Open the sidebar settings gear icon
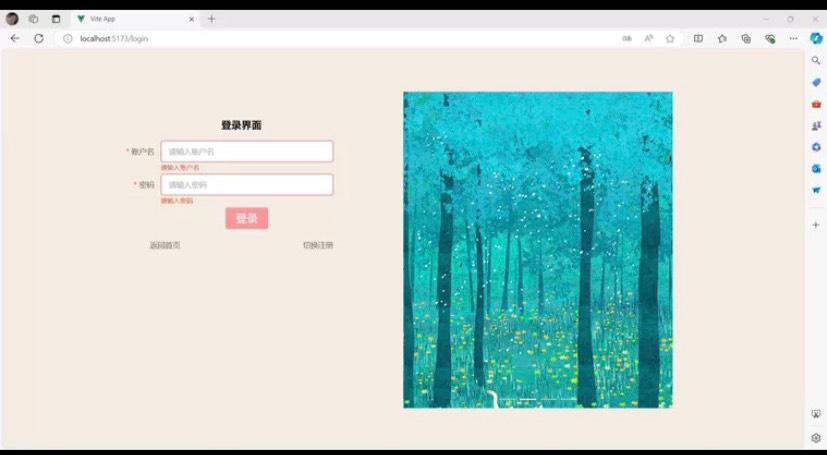This screenshot has height=455, width=827. [816, 438]
